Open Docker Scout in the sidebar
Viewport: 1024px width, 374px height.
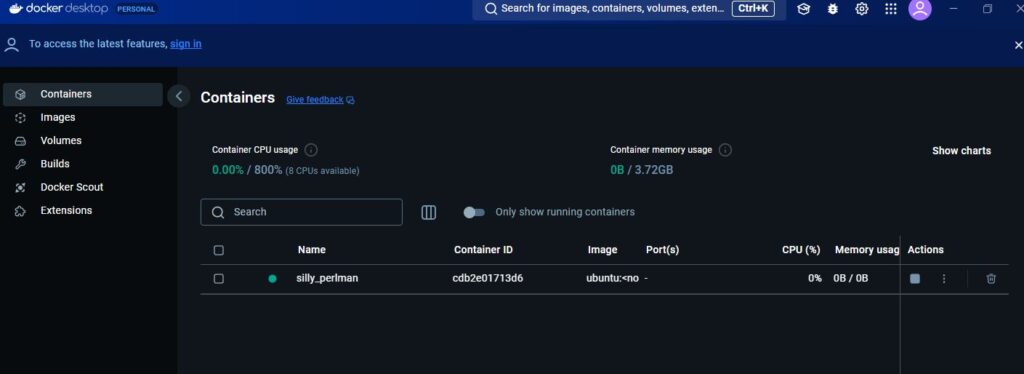tap(83, 187)
